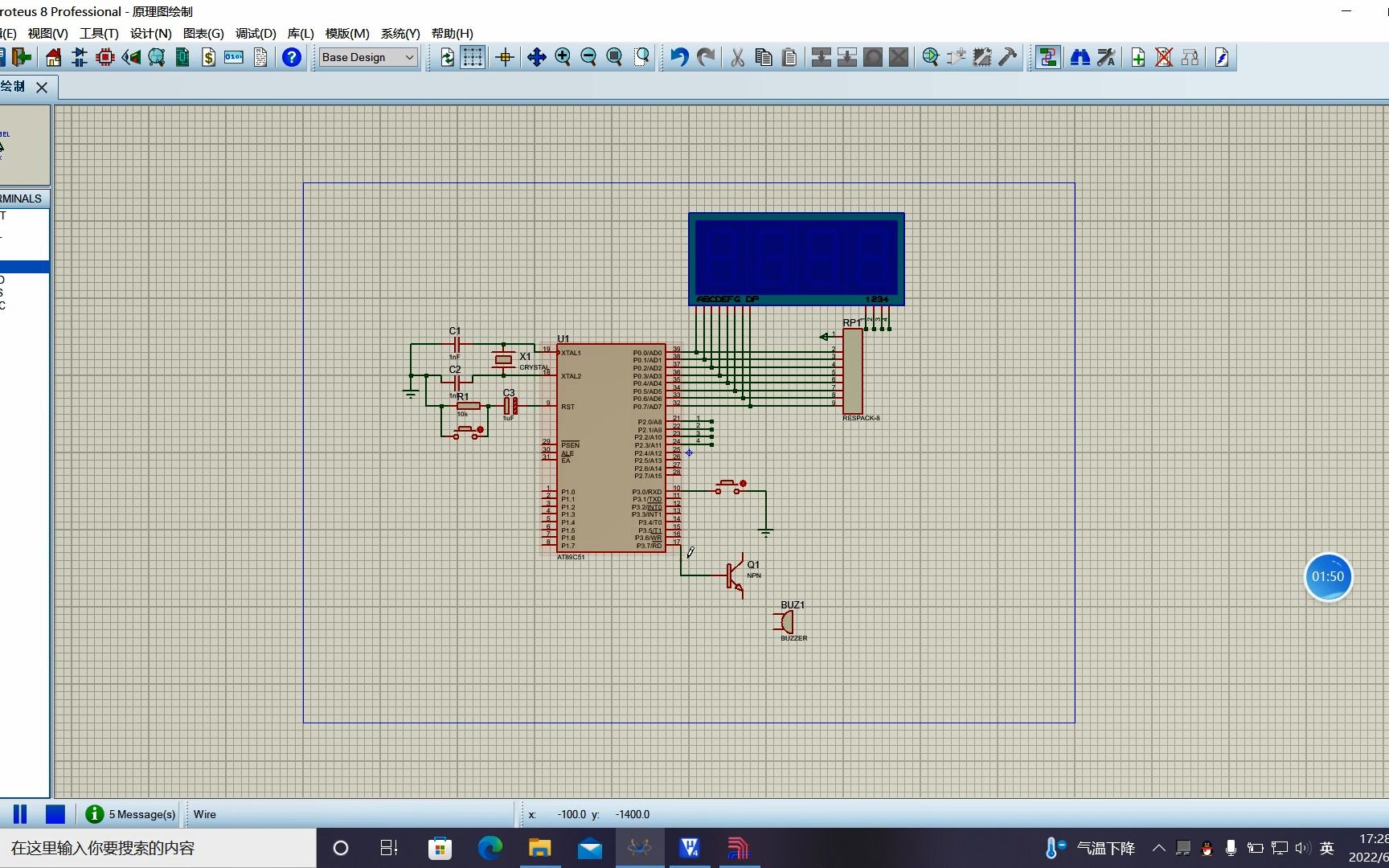Click the Make Device icon
Viewport: 1389px width, 868px height.
click(956, 57)
